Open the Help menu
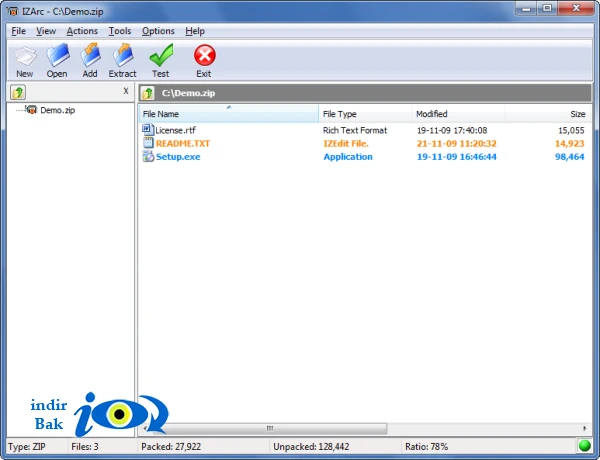This screenshot has height=460, width=600. (x=195, y=31)
